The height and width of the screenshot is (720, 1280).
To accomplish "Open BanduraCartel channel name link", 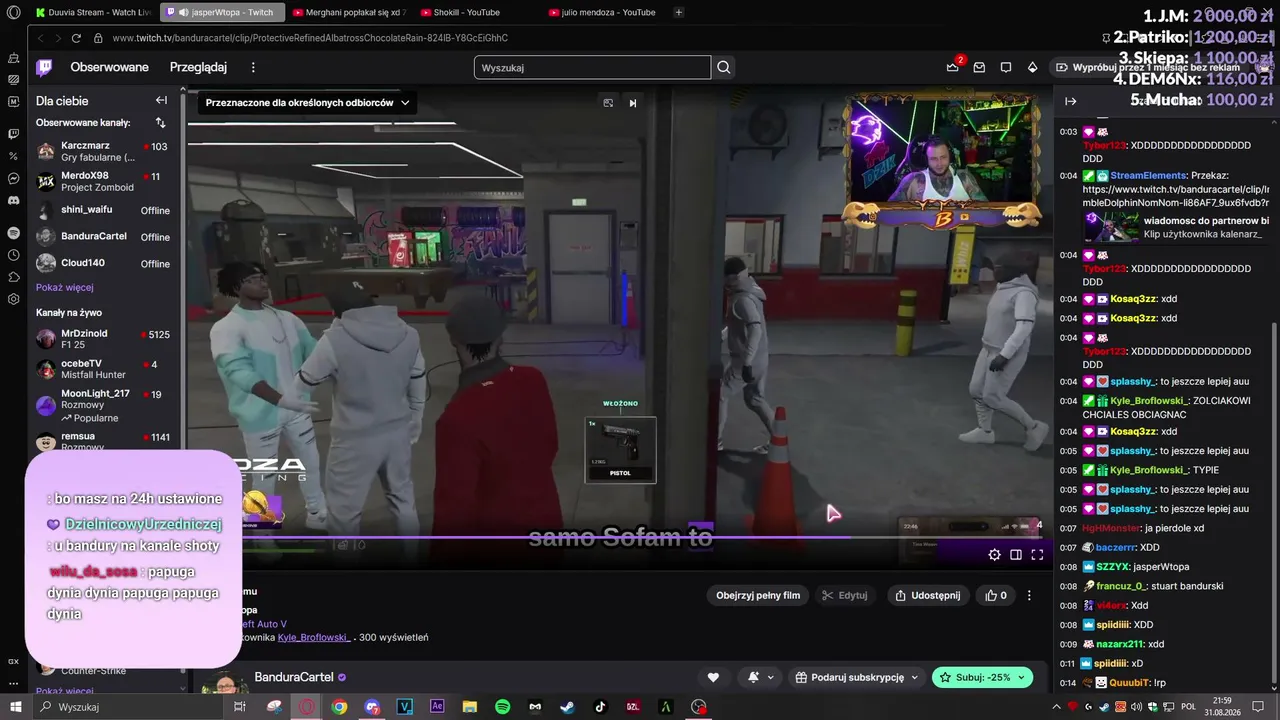I will pyautogui.click(x=294, y=677).
